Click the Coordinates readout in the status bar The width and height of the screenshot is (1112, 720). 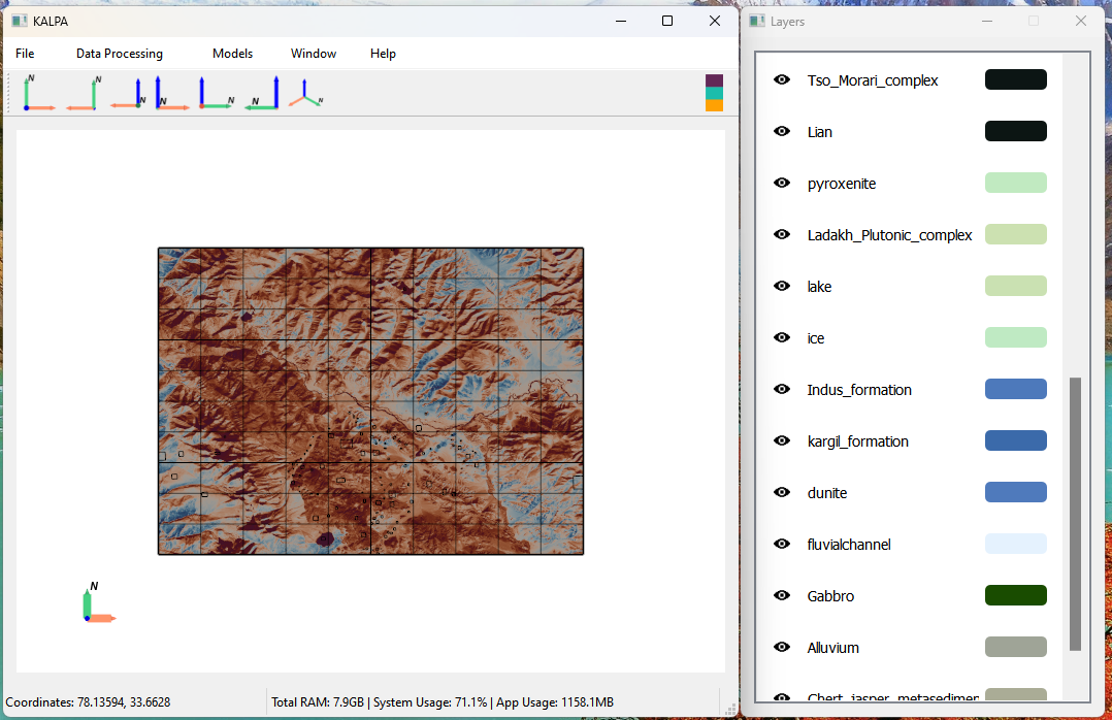pyautogui.click(x=88, y=702)
